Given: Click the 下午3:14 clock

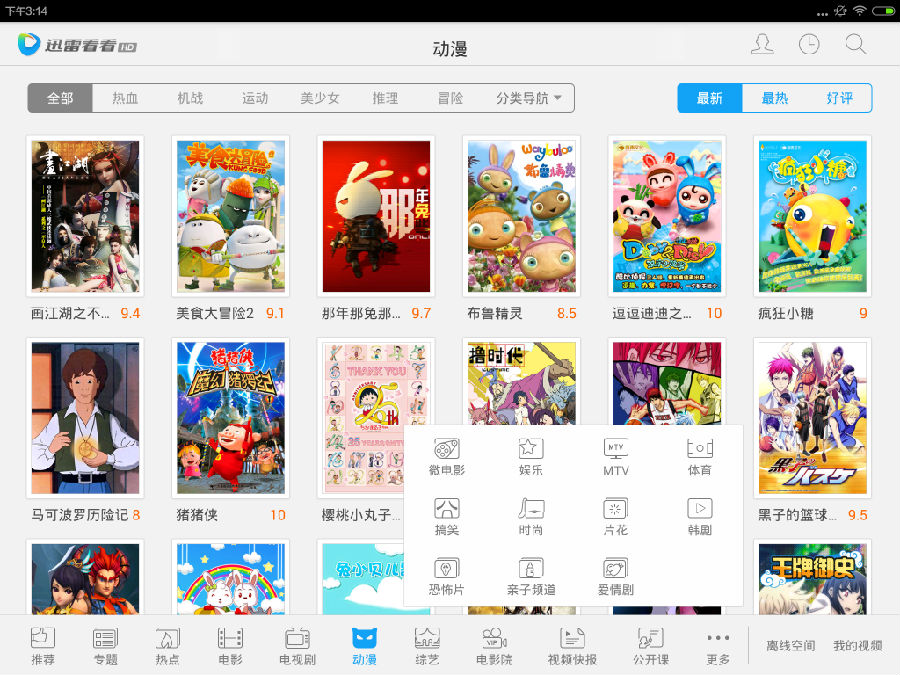Looking at the screenshot, I should pos(26,11).
